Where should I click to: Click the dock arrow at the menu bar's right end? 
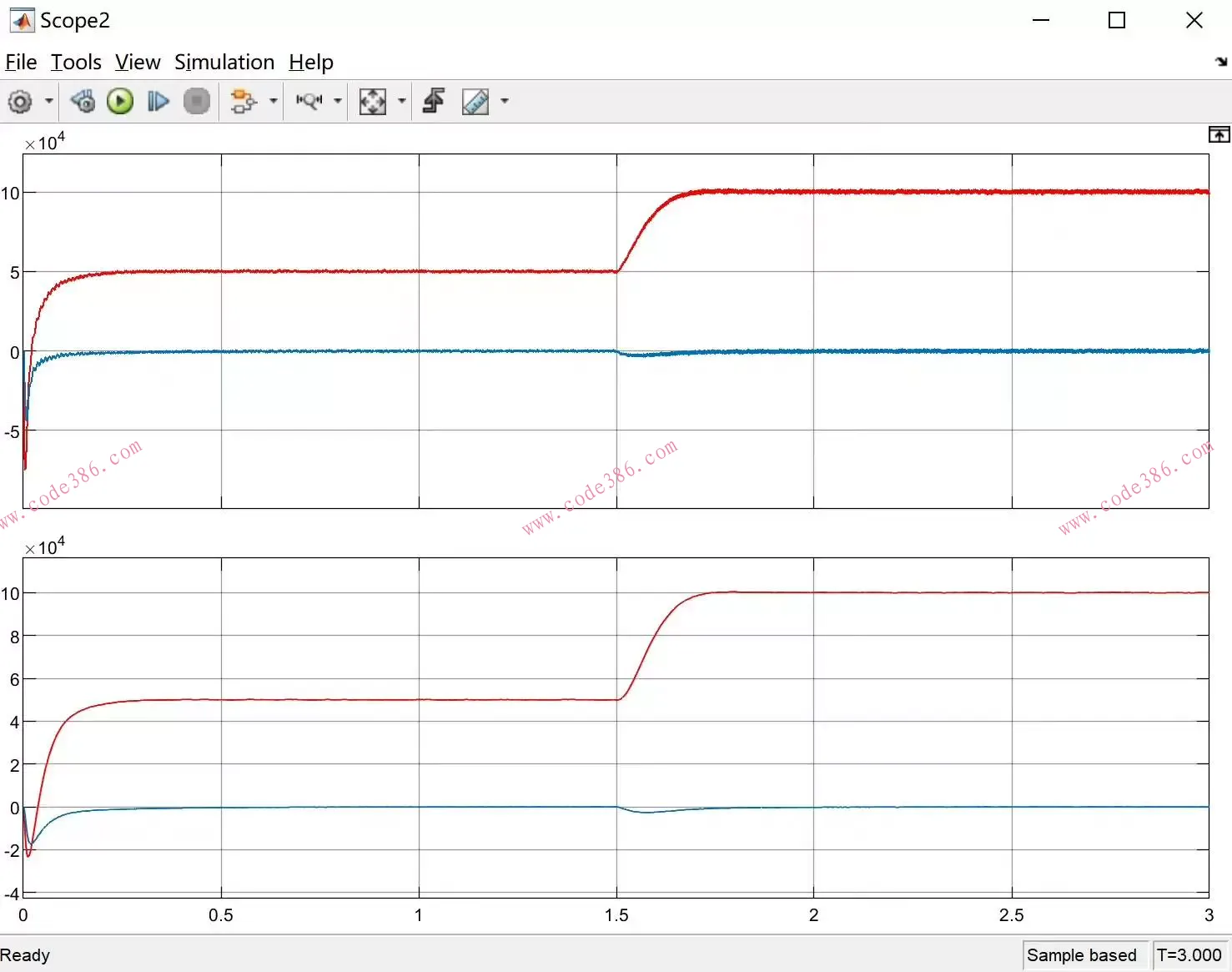[x=1221, y=62]
